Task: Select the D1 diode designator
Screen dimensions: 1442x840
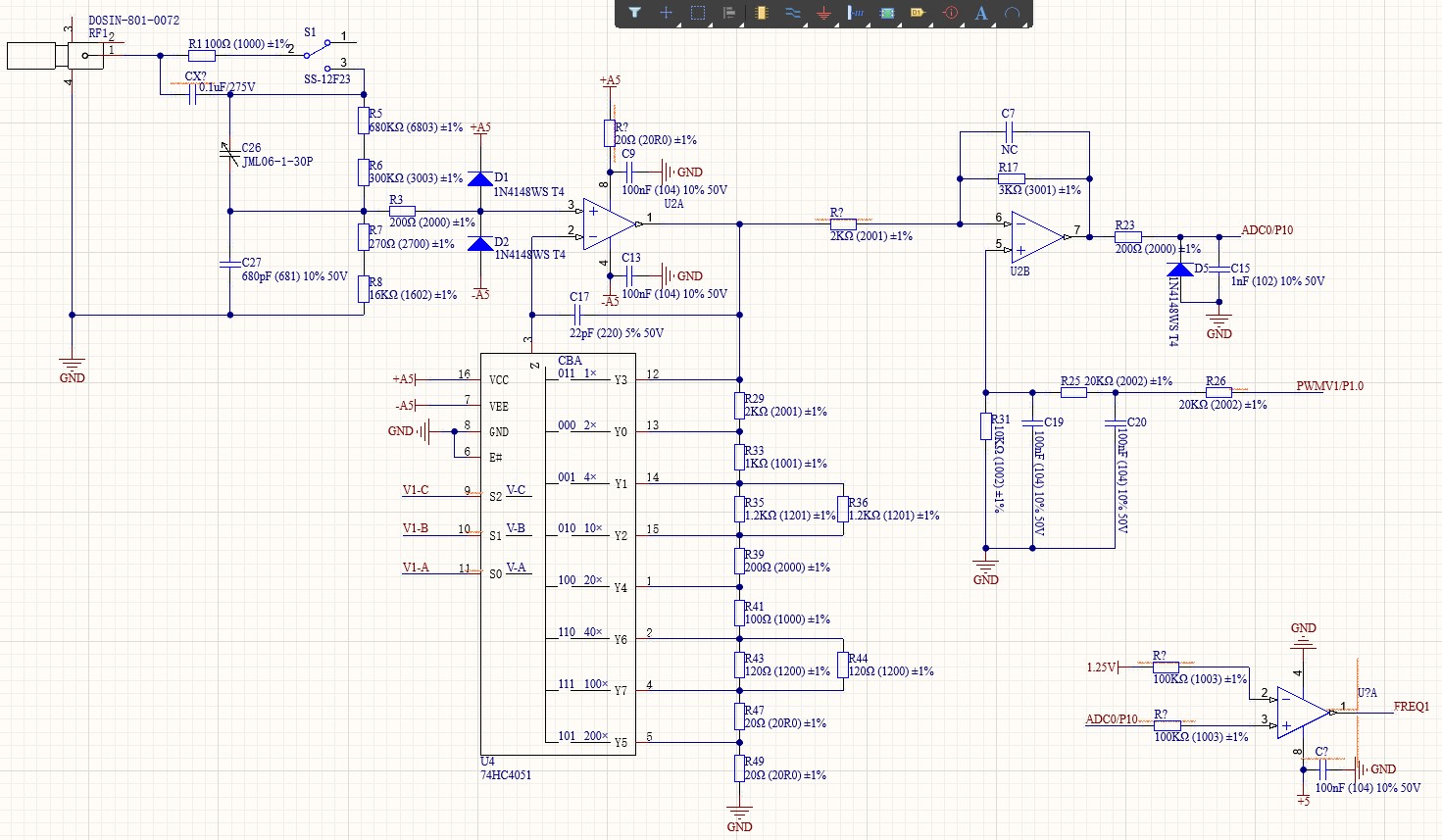Action: tap(501, 177)
